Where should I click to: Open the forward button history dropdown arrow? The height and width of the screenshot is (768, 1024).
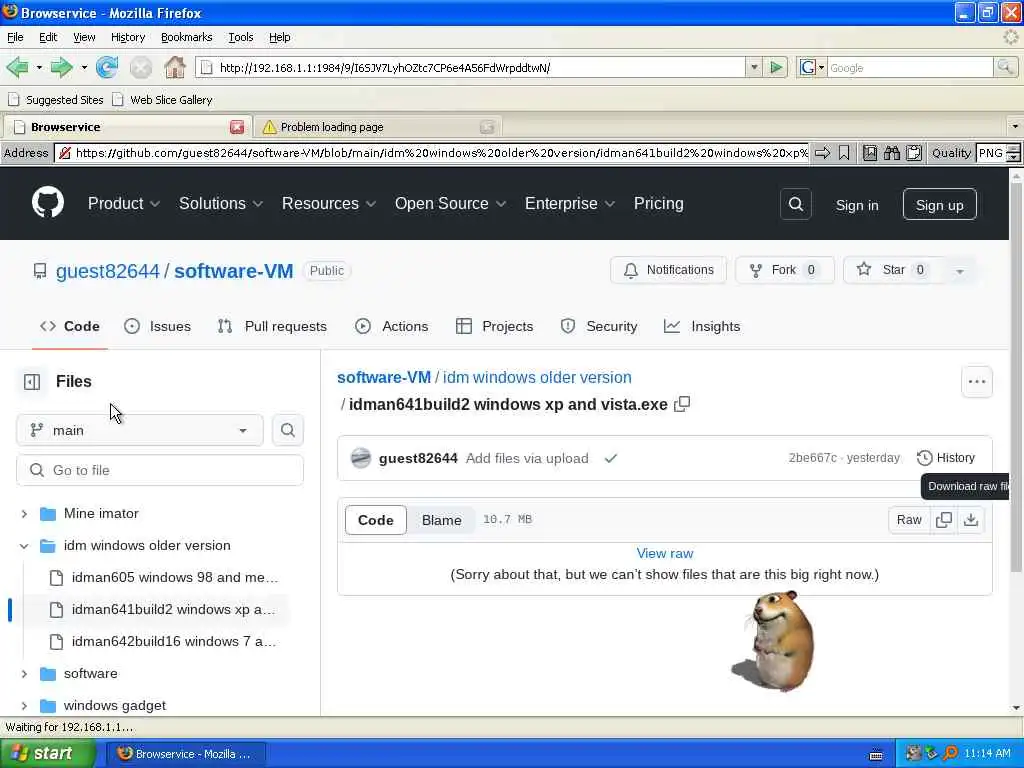coord(84,67)
